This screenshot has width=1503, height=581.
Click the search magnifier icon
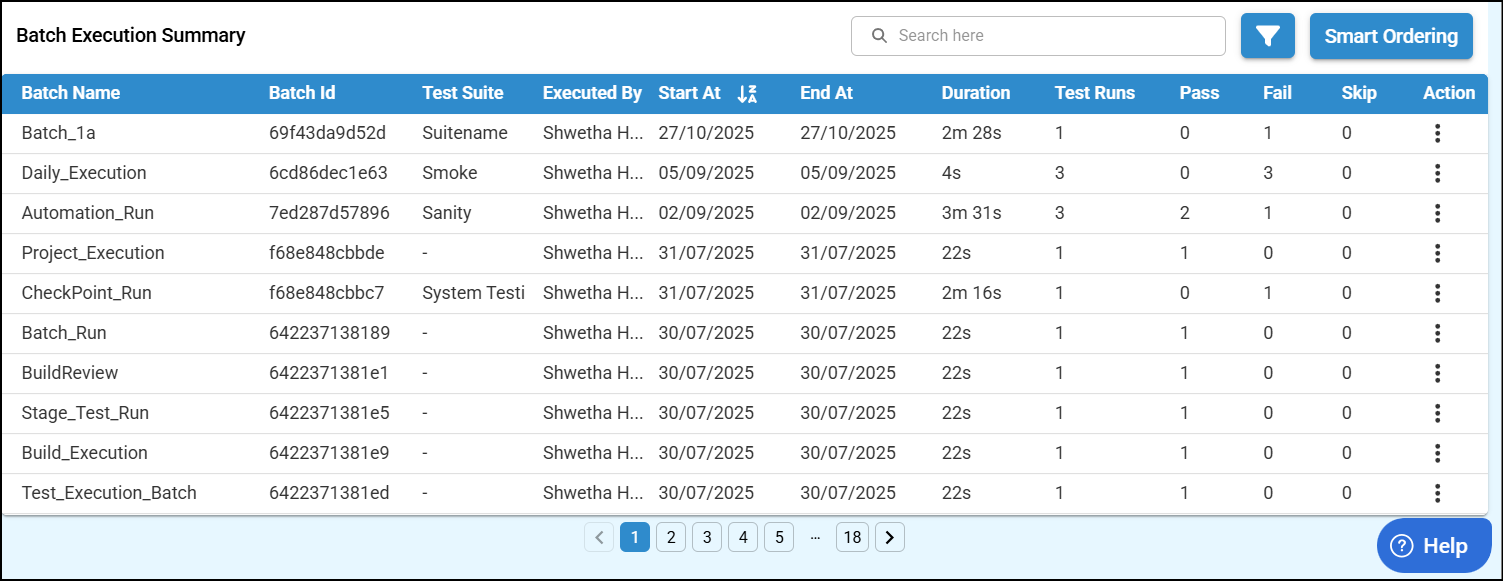880,36
